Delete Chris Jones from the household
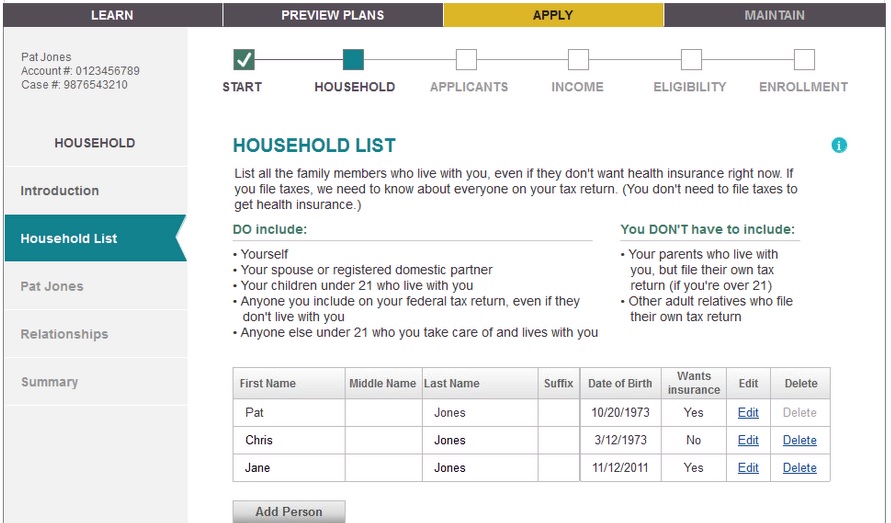This screenshot has width=891, height=523. pos(800,440)
